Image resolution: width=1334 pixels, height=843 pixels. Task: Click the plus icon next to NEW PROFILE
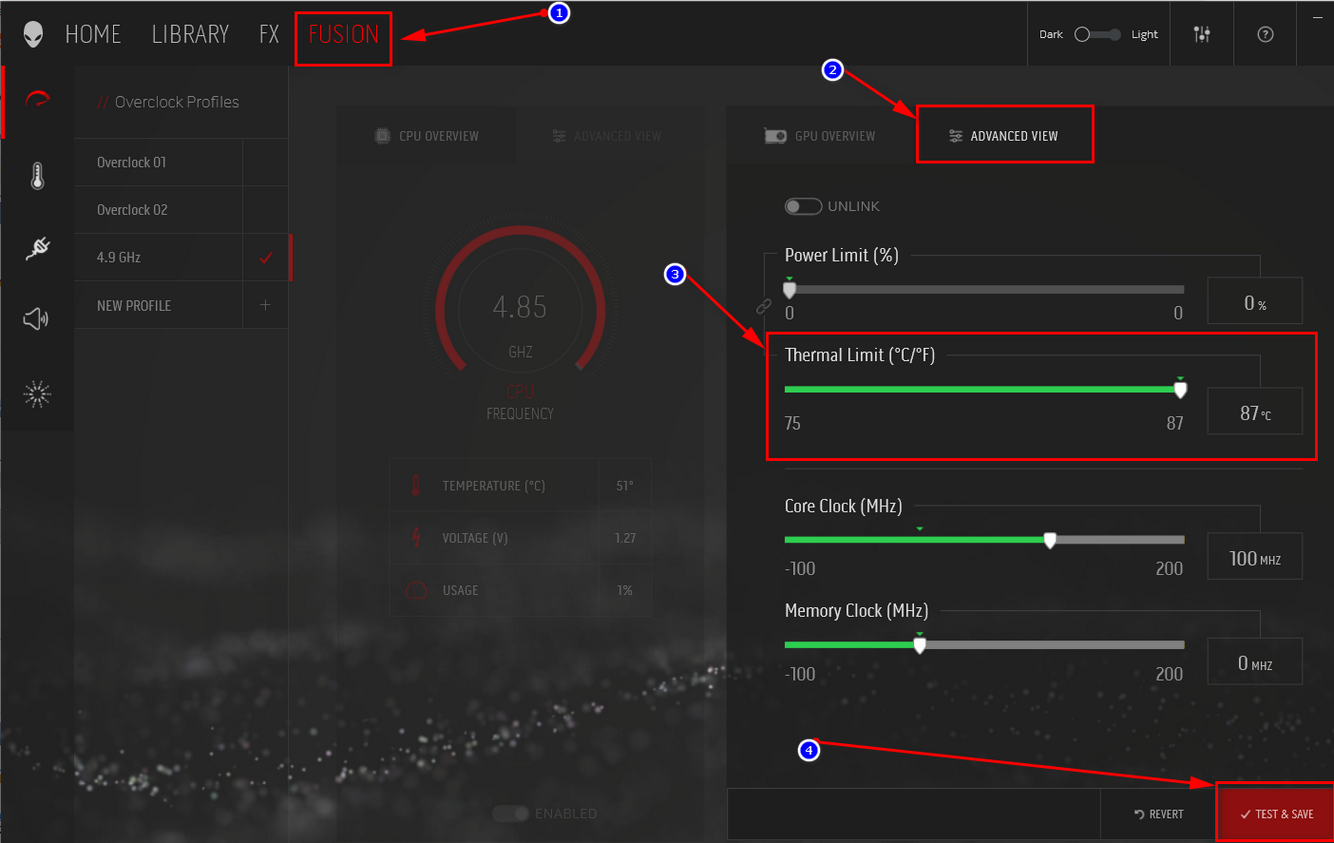click(x=265, y=305)
